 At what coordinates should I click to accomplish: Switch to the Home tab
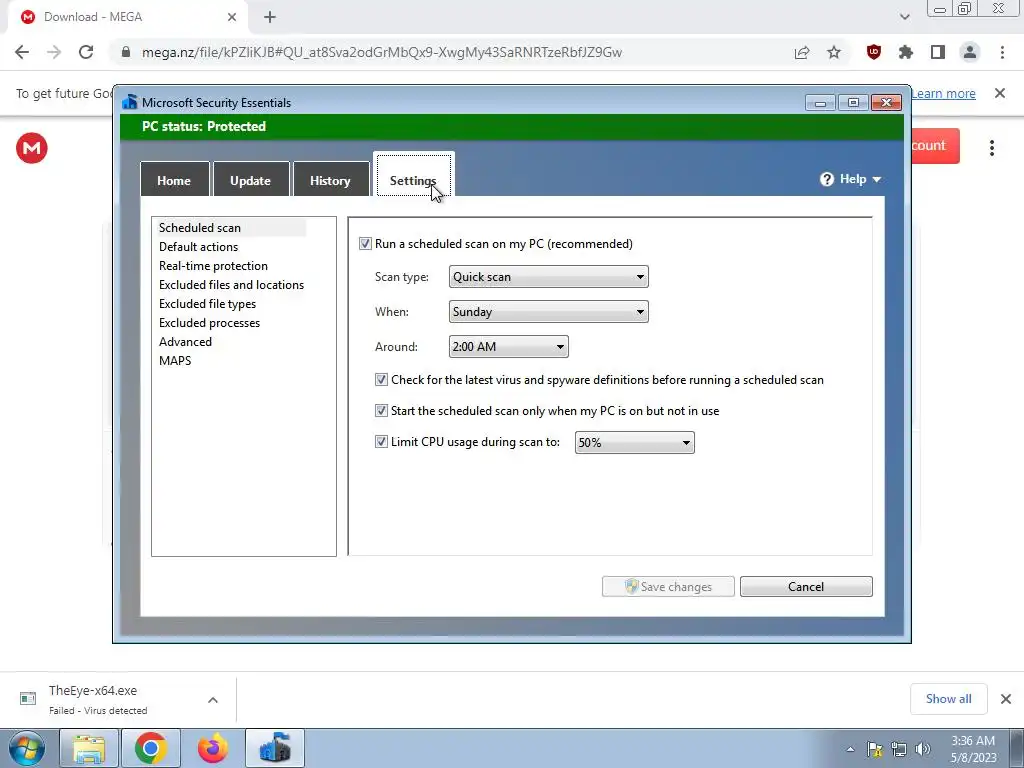pyautogui.click(x=174, y=180)
